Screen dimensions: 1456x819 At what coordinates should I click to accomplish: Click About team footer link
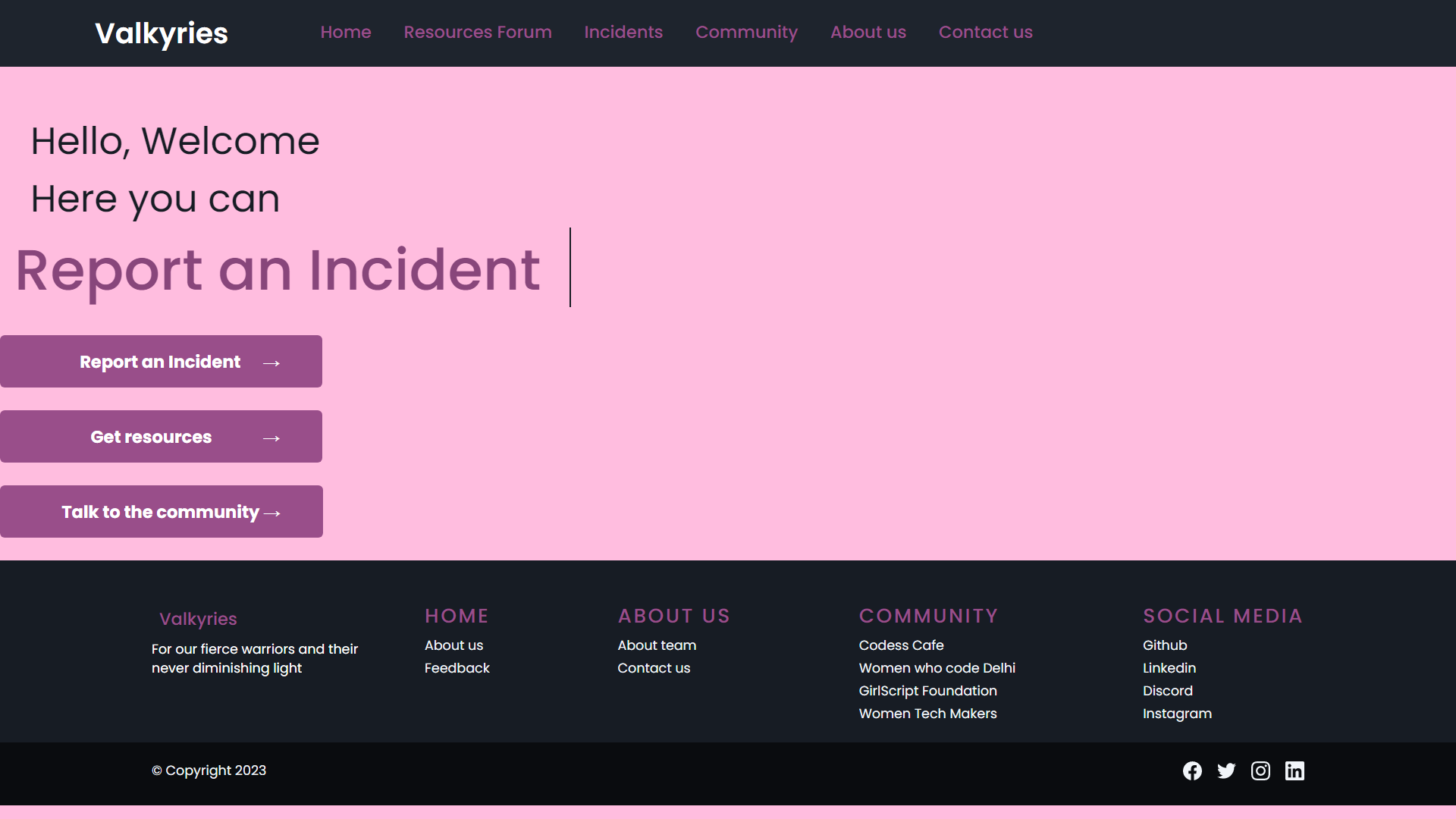click(x=657, y=645)
